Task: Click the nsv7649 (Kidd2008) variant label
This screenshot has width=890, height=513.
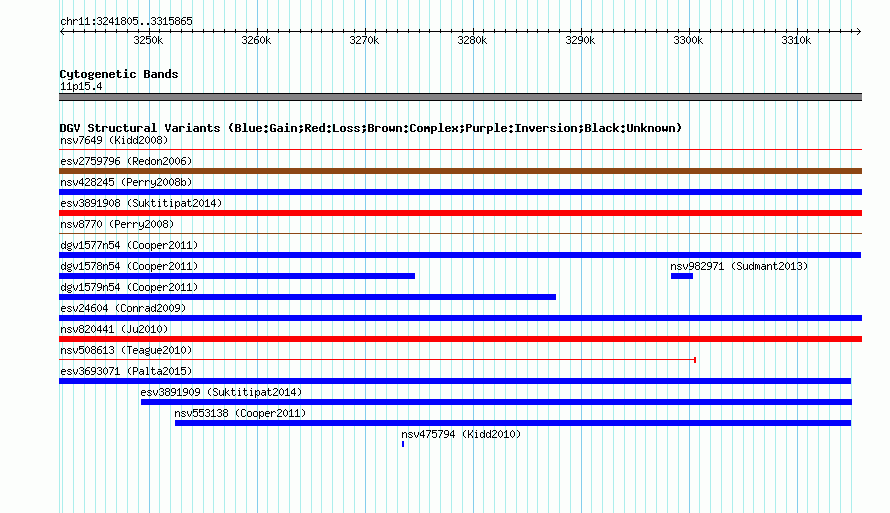Action: [x=114, y=140]
